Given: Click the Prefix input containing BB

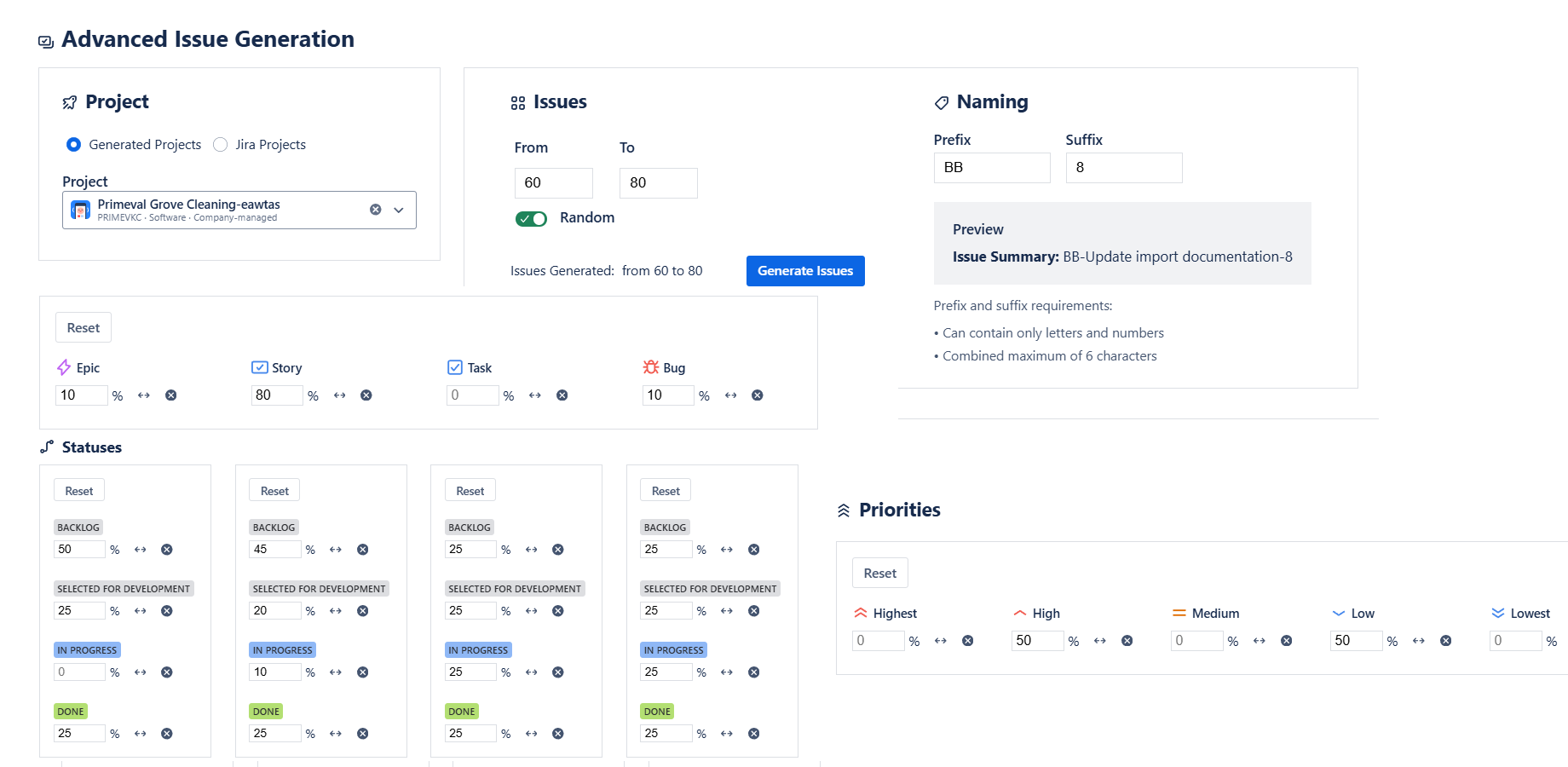Looking at the screenshot, I should (991, 167).
